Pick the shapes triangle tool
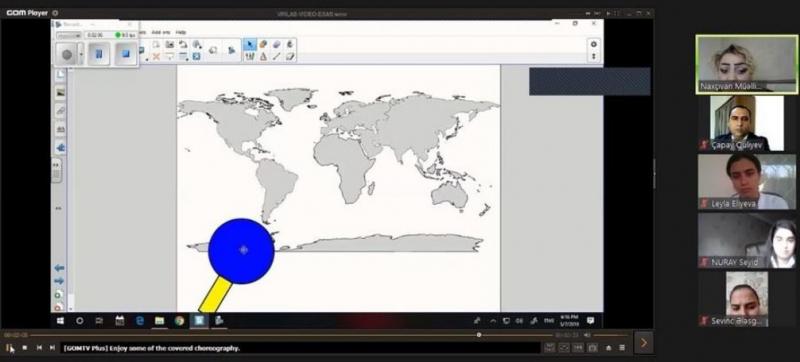Viewport: 800px width, 362px height. (x=263, y=56)
